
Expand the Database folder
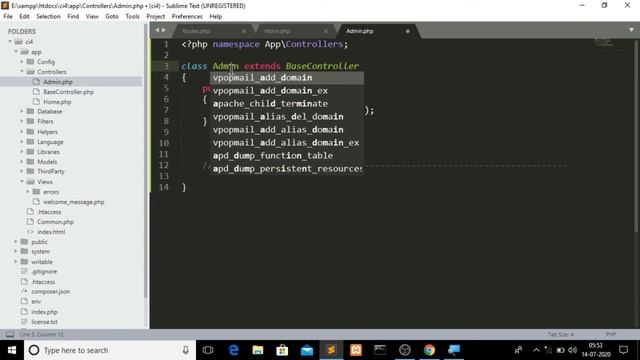pyautogui.click(x=22, y=111)
